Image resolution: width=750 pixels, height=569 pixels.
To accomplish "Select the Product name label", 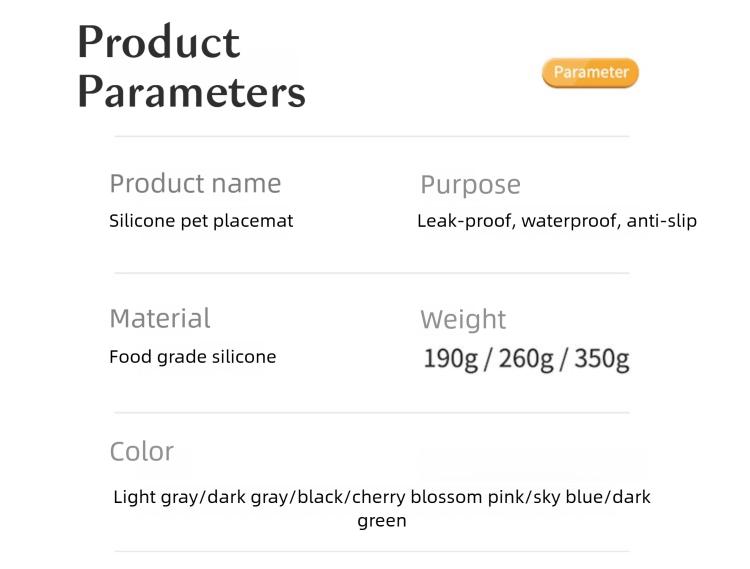I will pyautogui.click(x=195, y=184).
